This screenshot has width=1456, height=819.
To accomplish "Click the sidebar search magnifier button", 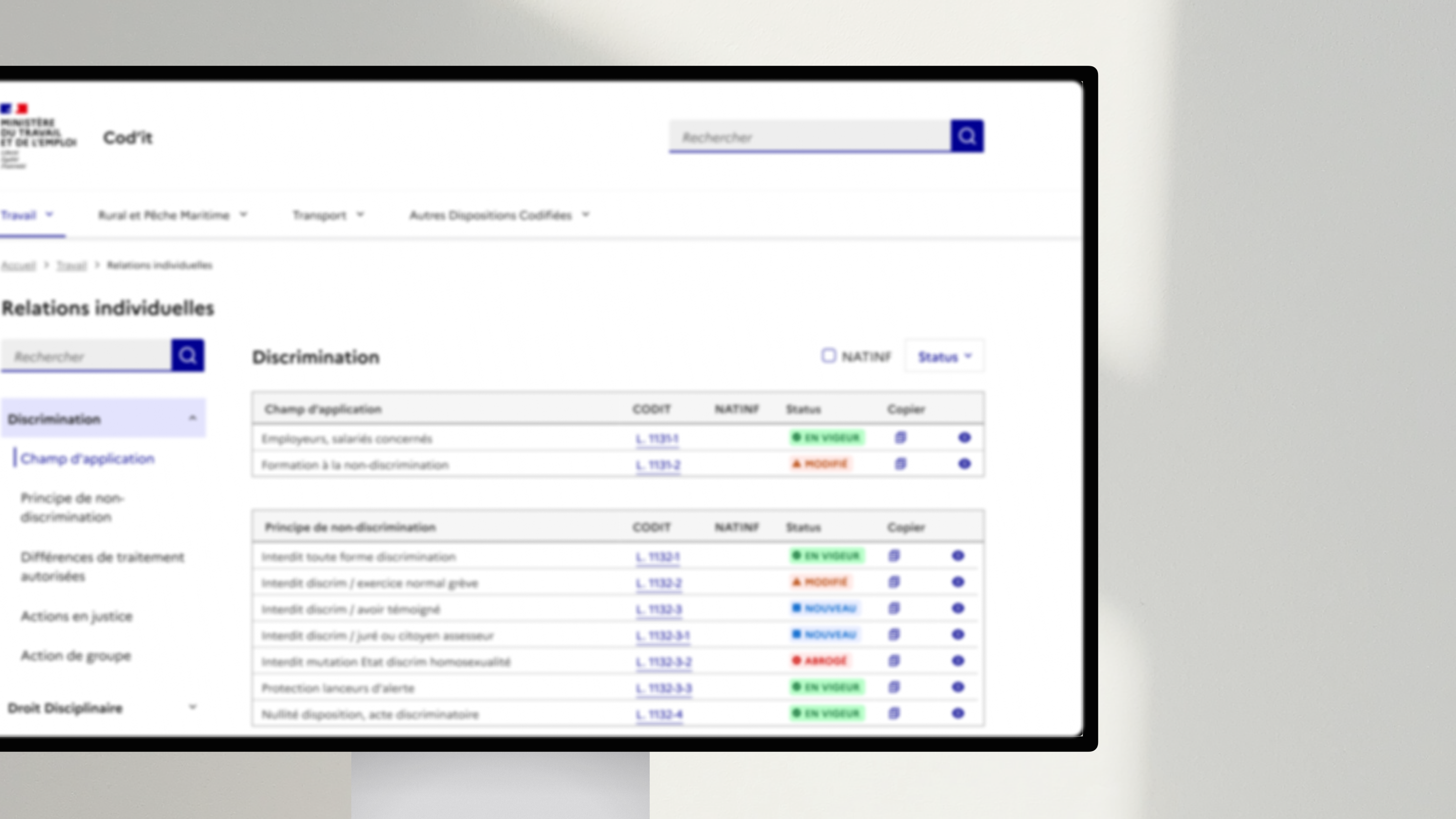I will [188, 355].
